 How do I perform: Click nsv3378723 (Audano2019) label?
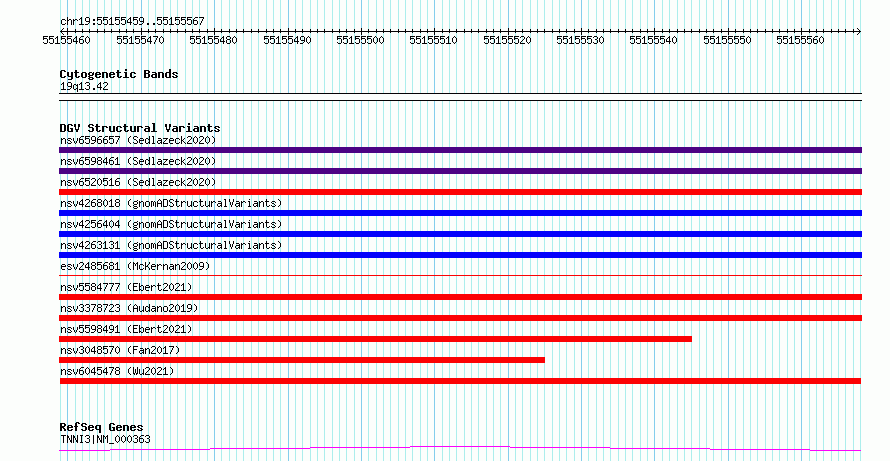[x=129, y=308]
